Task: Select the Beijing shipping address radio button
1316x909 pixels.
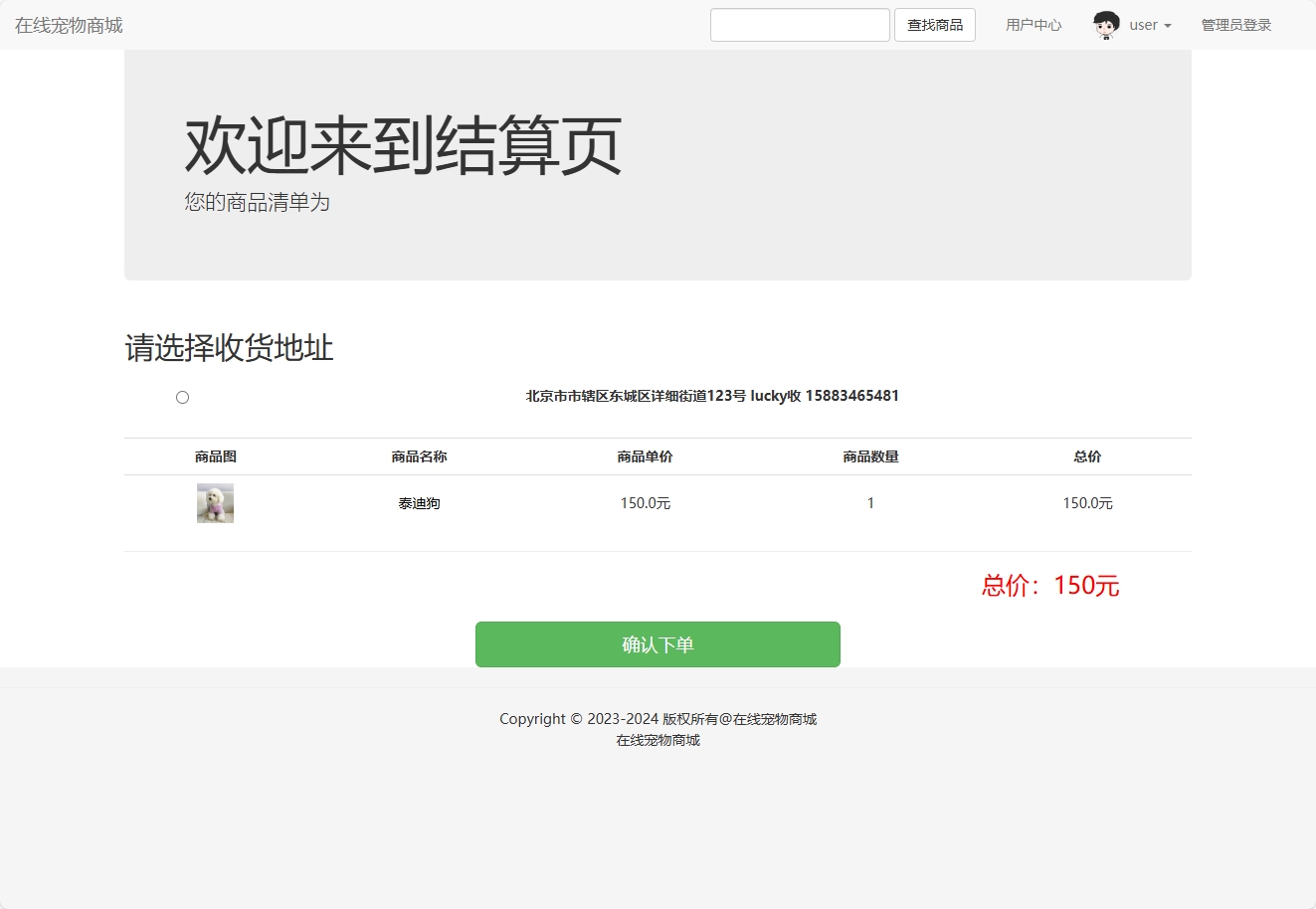Action: tap(182, 397)
